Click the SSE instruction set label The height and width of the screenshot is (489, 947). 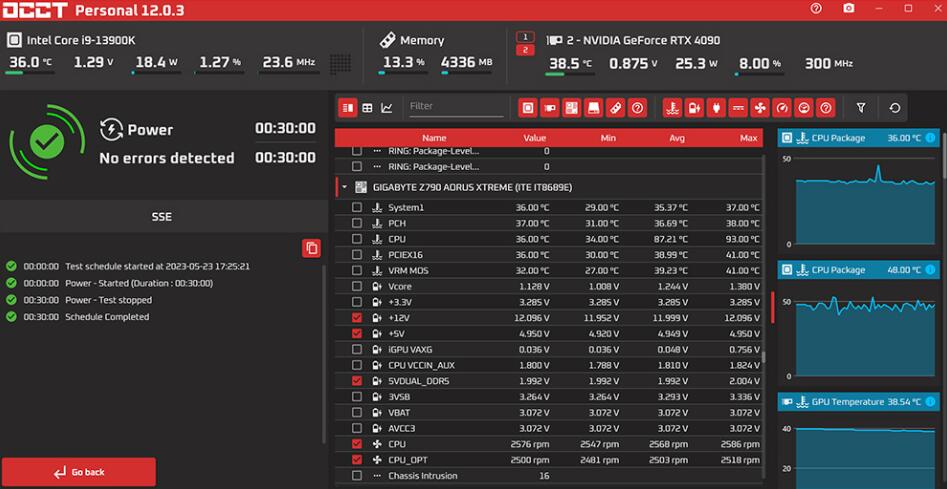[x=162, y=214]
